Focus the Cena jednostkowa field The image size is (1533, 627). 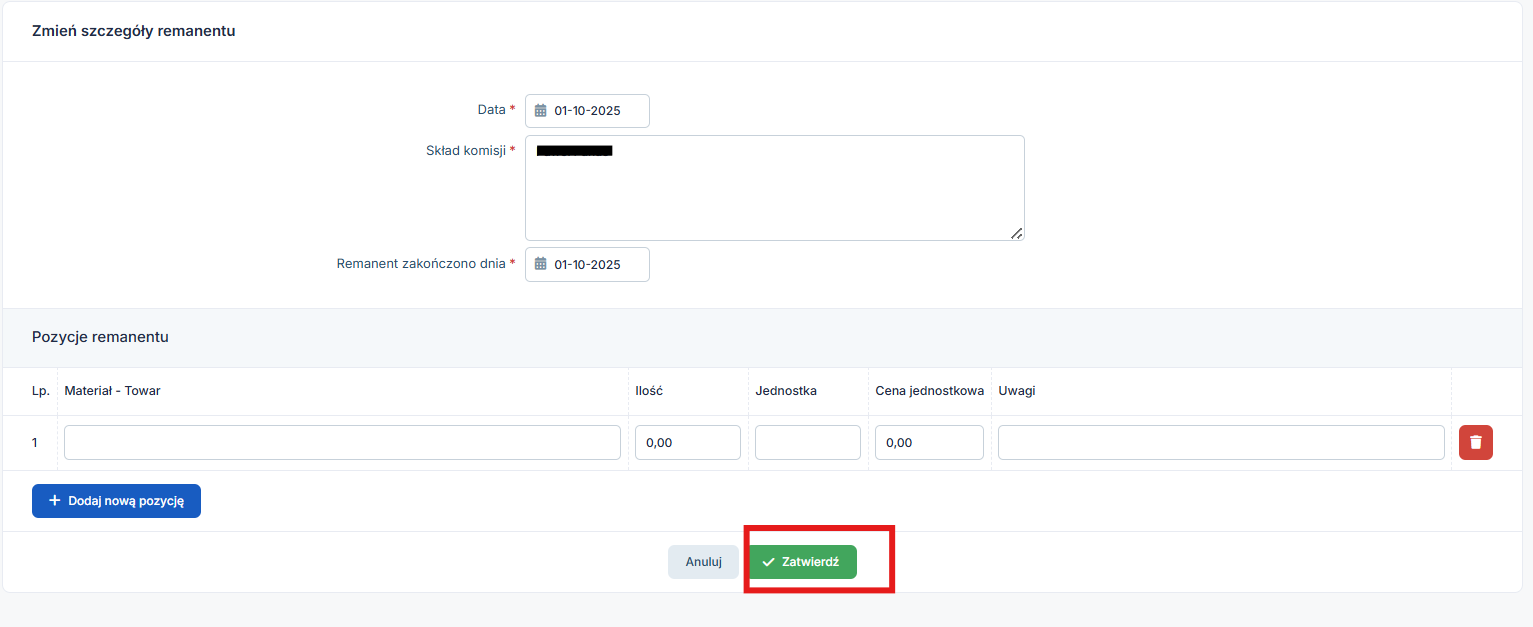(x=928, y=442)
